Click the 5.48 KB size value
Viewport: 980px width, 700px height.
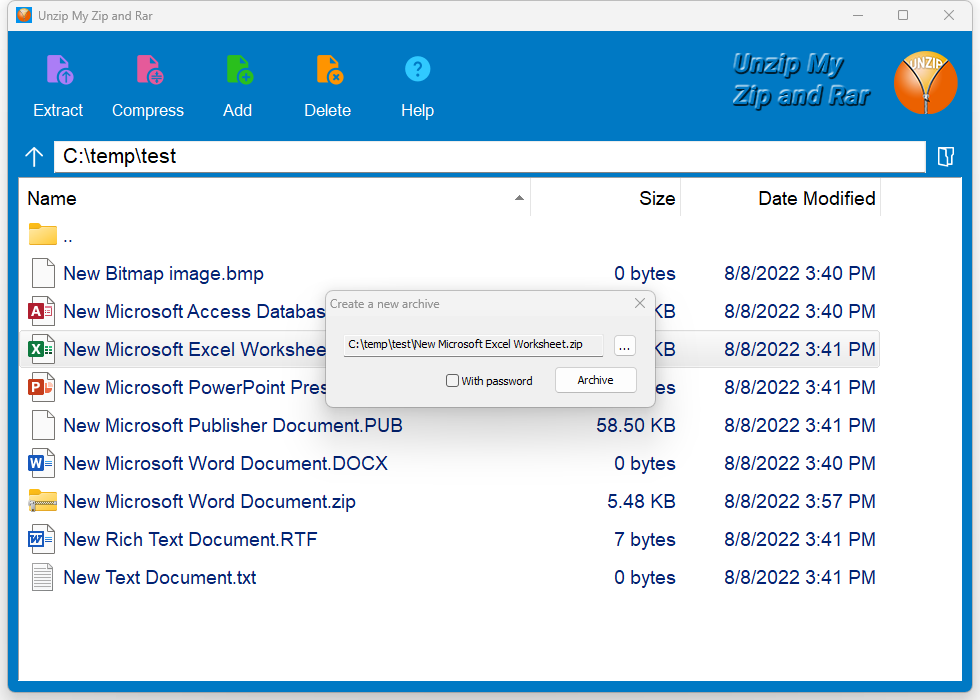(641, 501)
